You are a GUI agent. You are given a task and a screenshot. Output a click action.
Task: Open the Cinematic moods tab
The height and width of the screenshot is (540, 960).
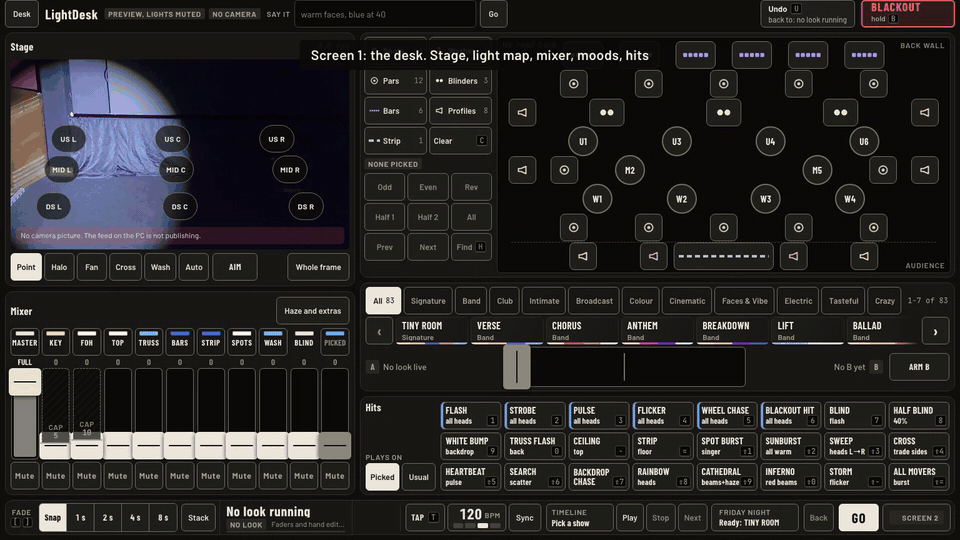click(687, 301)
